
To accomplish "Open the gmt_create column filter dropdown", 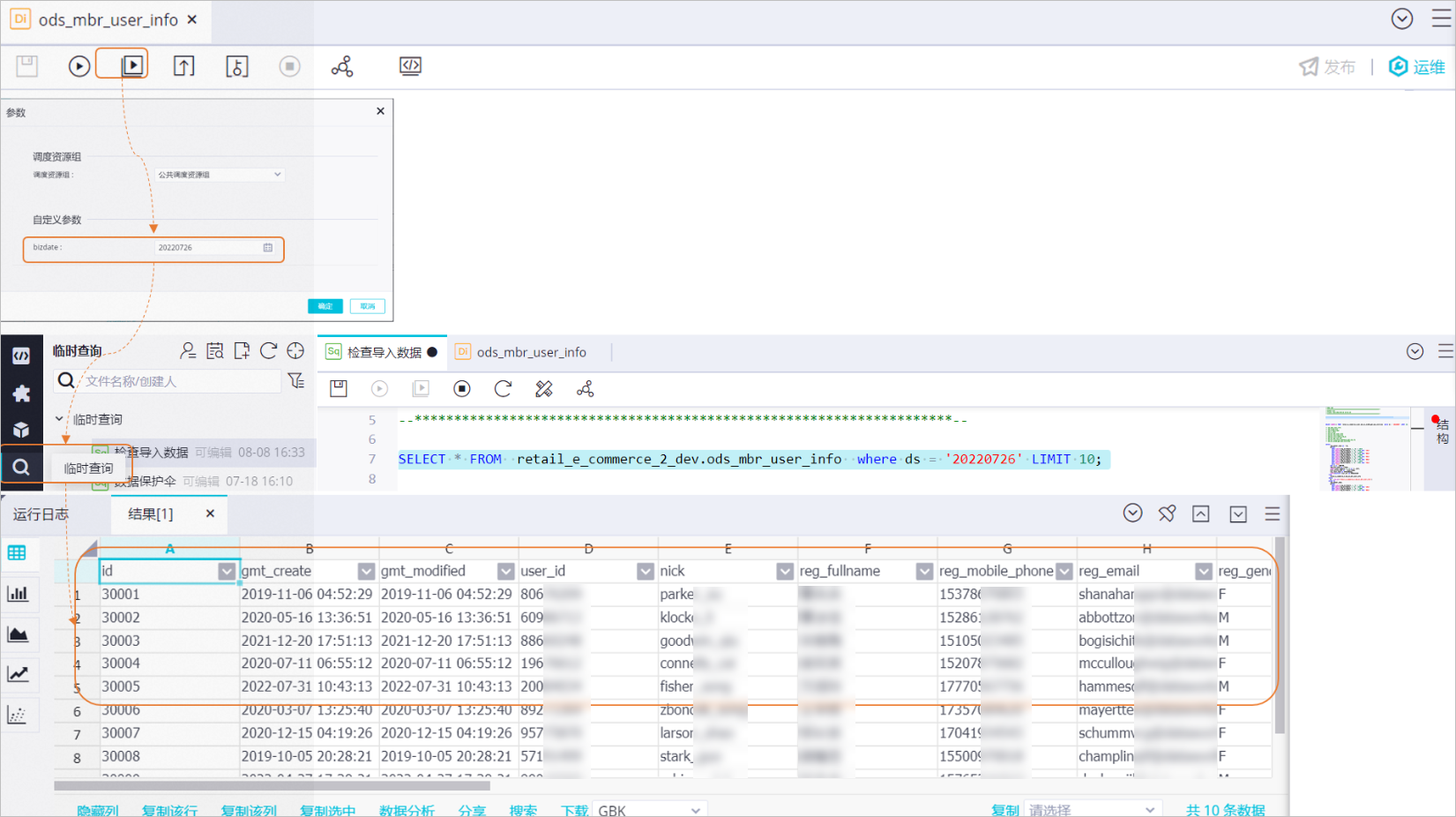I will 366,572.
